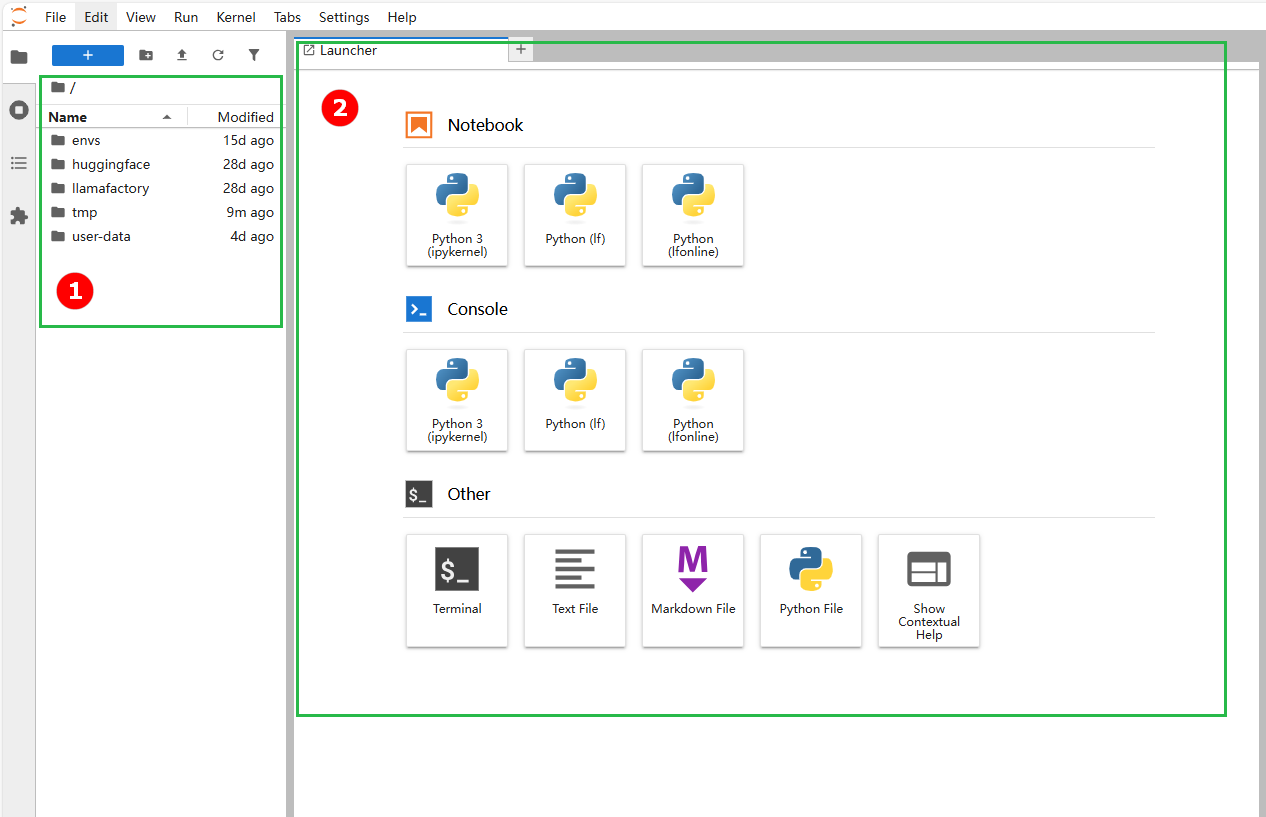
Task: Open the Extension Manager sidebar
Action: pos(18,216)
